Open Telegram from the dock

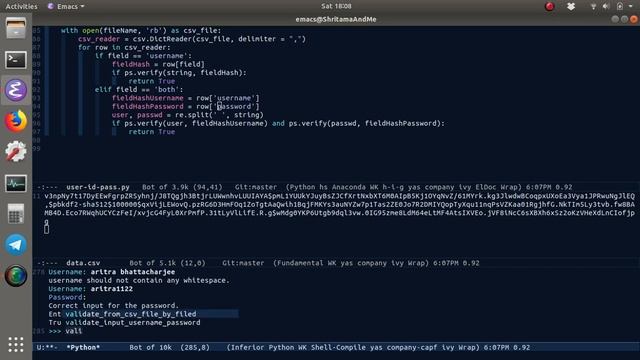click(16, 245)
